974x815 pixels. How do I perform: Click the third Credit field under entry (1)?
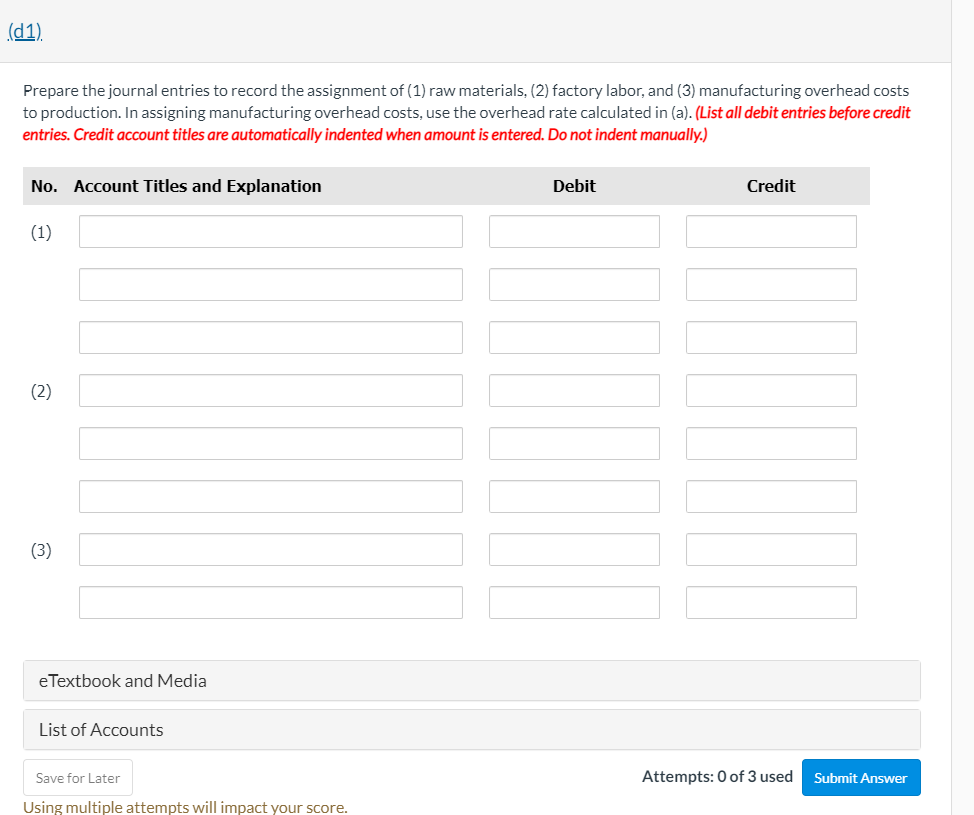click(x=770, y=337)
